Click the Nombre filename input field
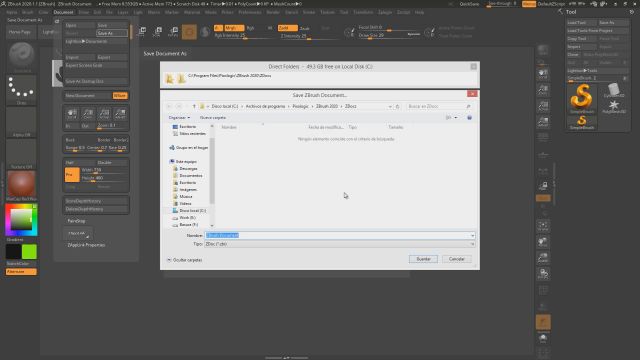The image size is (640, 360). coord(340,236)
